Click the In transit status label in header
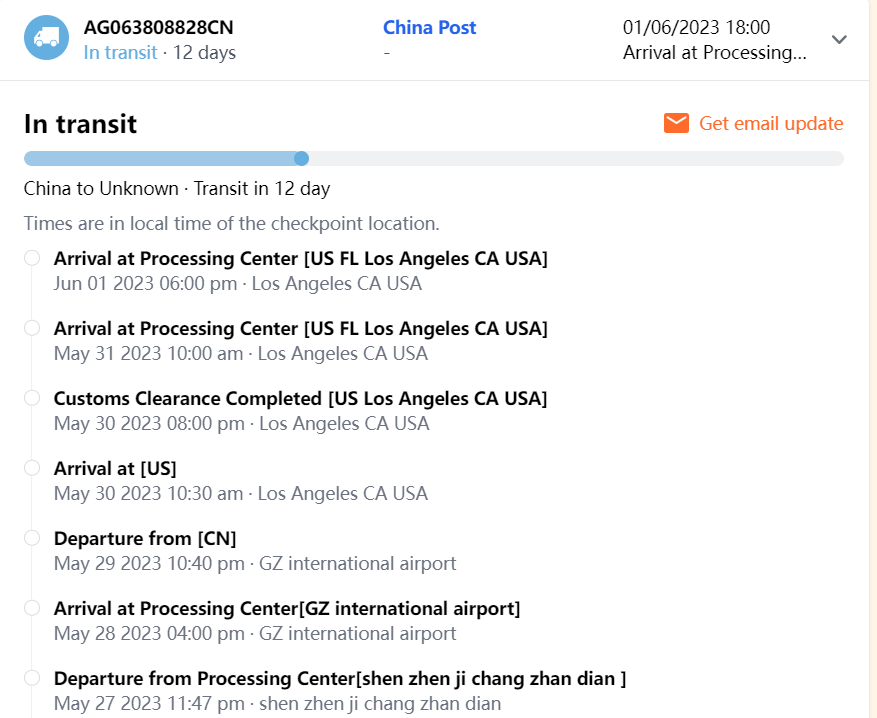 (x=120, y=52)
